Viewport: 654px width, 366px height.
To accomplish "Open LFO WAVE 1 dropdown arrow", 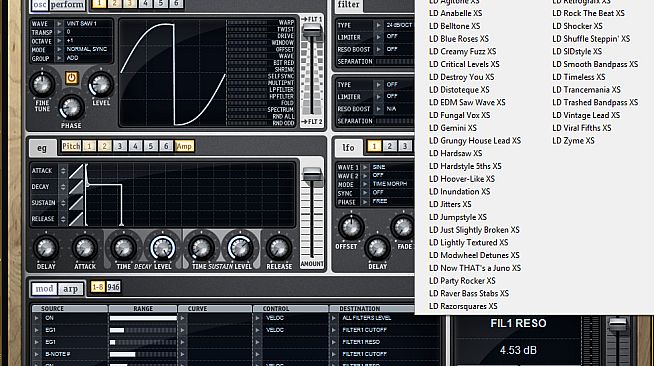I will tap(365, 167).
